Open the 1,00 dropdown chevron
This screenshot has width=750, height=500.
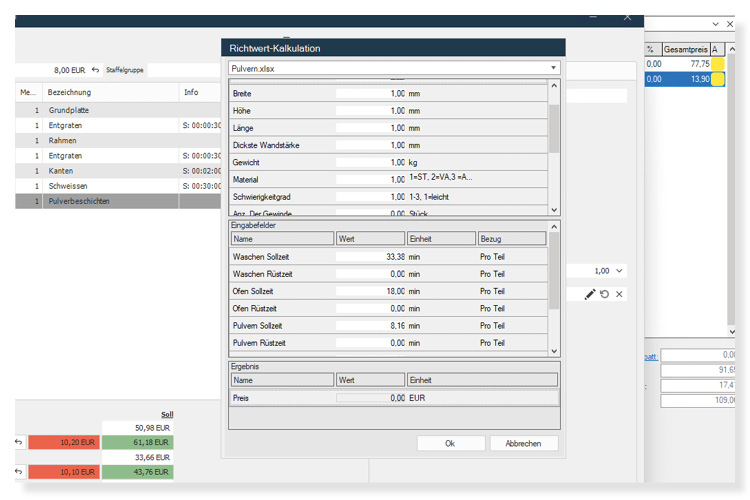[619, 271]
